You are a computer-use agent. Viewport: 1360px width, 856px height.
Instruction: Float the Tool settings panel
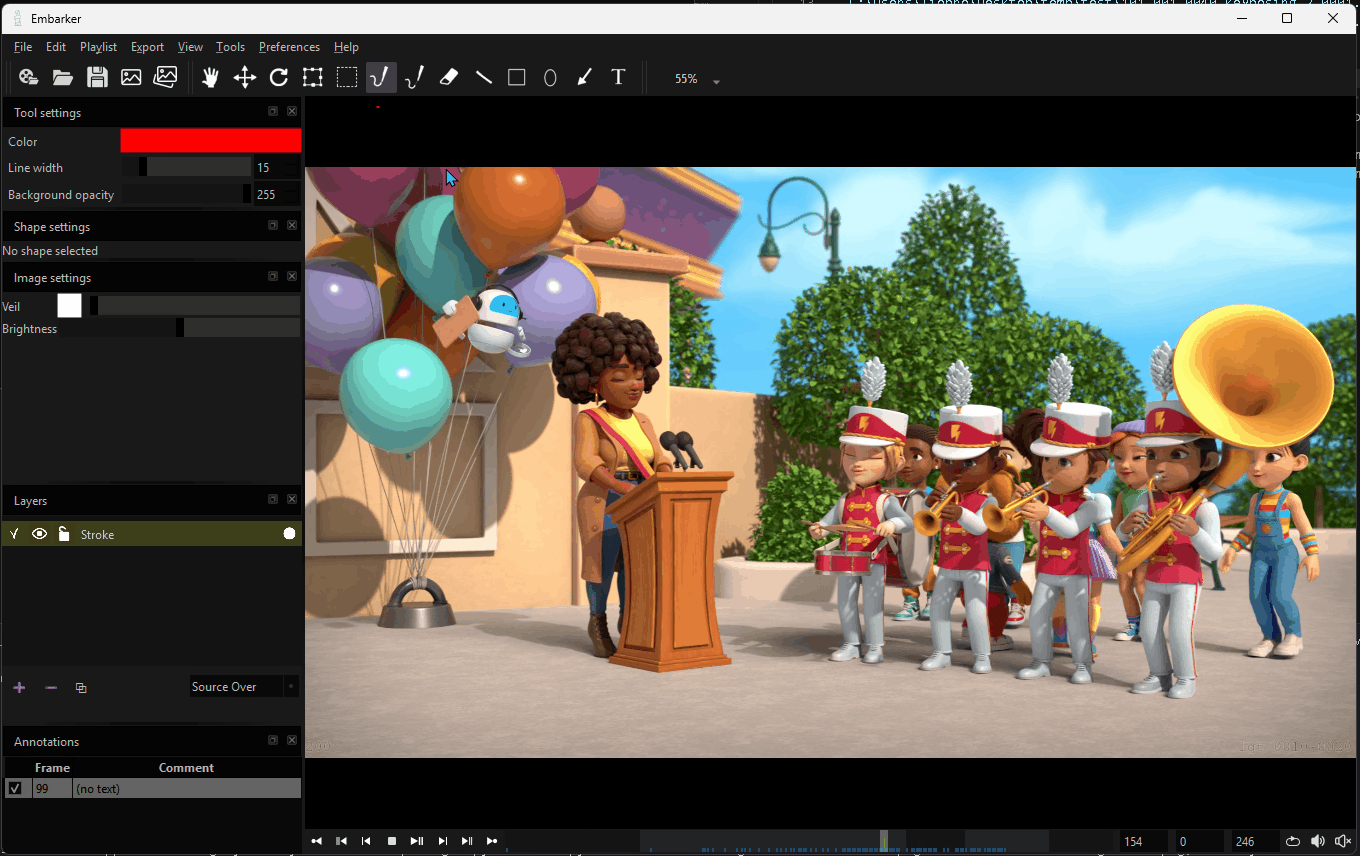pos(273,112)
